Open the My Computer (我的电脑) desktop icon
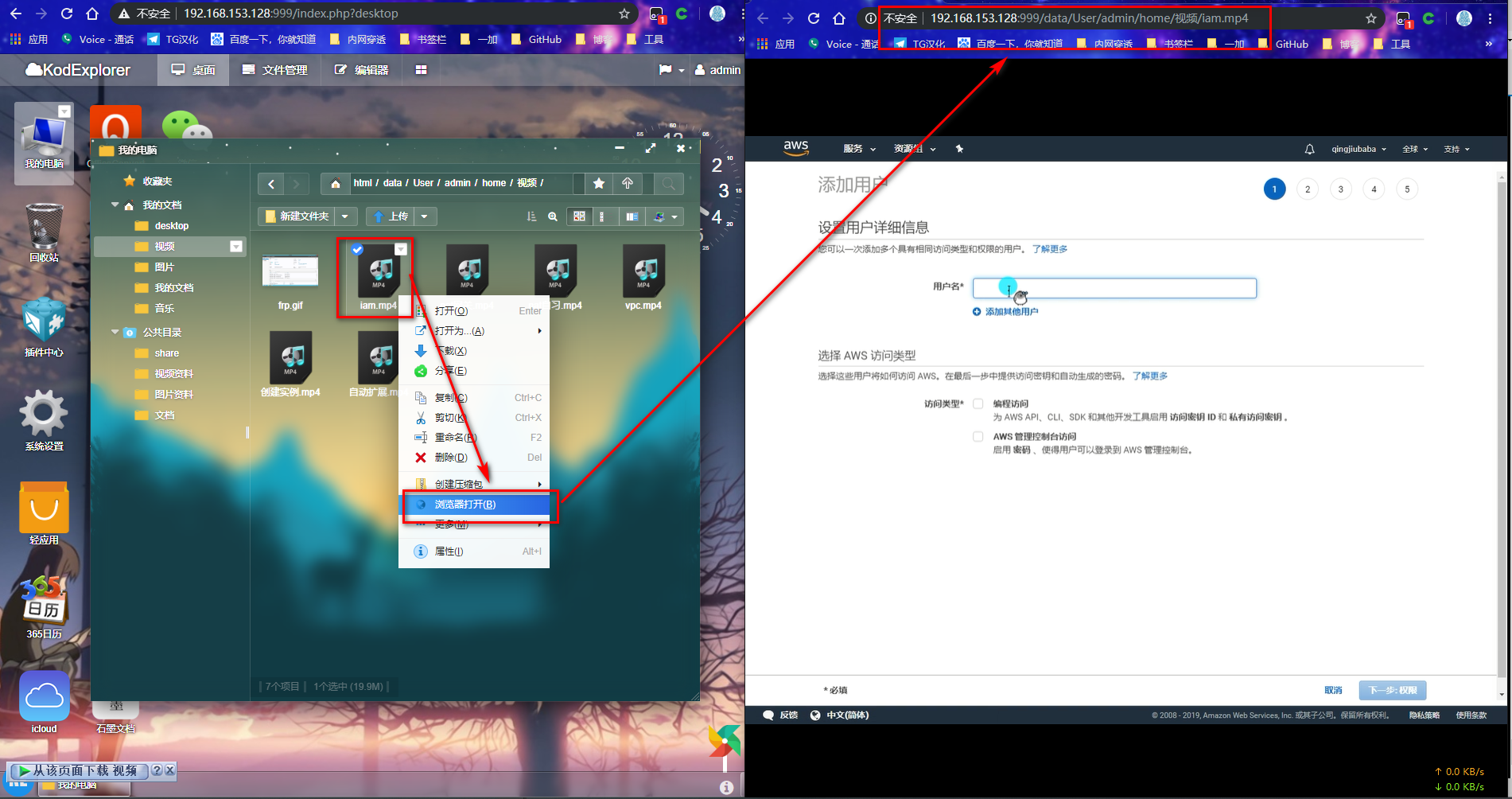Viewport: 1512px width, 799px height. click(x=45, y=143)
